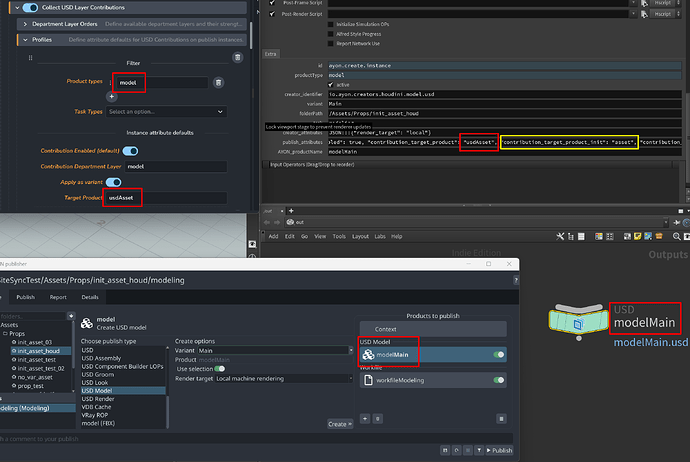Screen dimensions: 690x462
Task: Open Post-Render Script preset dropdown arrow
Action: tap(633, 14)
